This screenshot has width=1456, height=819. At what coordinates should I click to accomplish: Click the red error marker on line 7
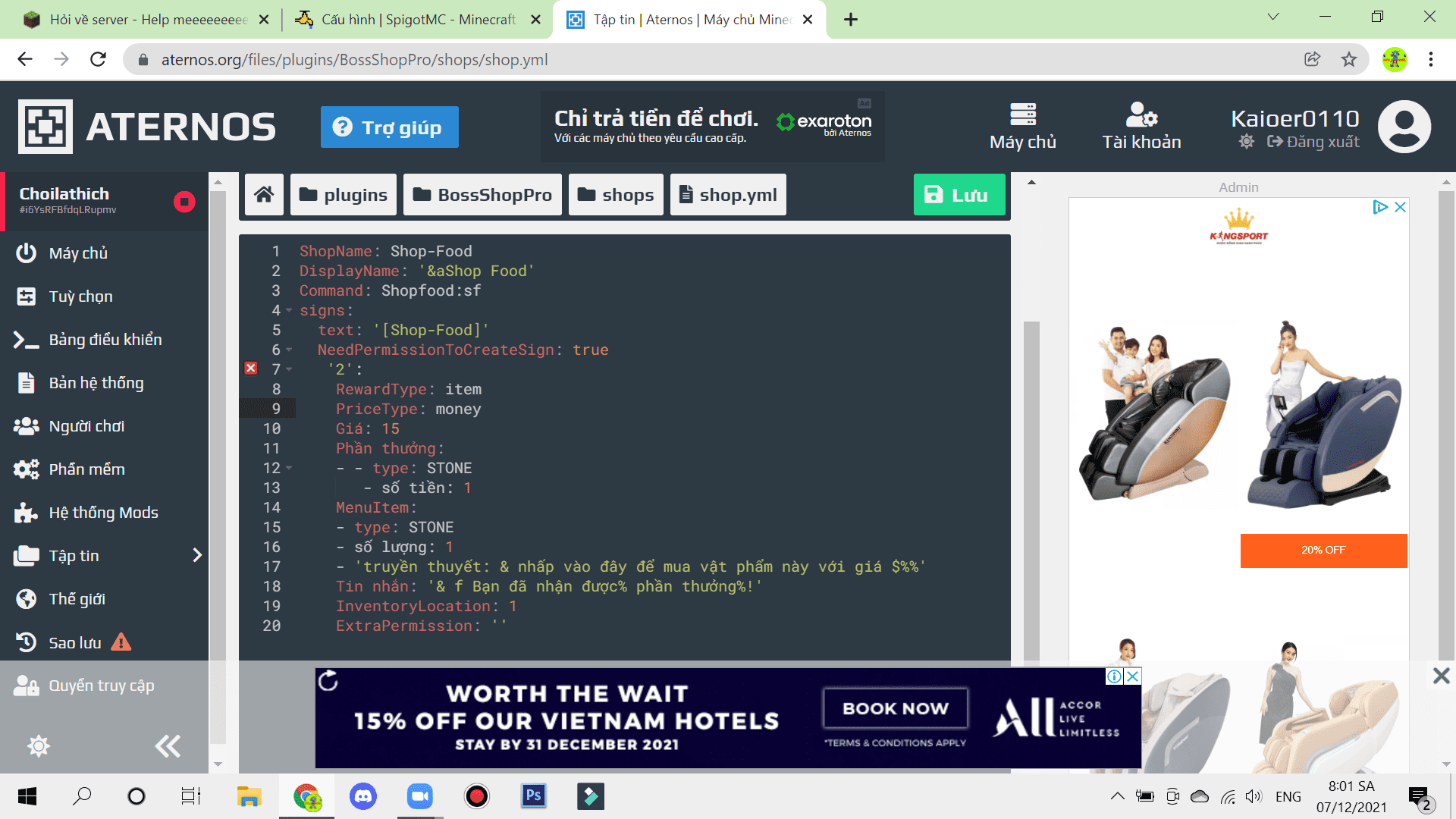251,369
